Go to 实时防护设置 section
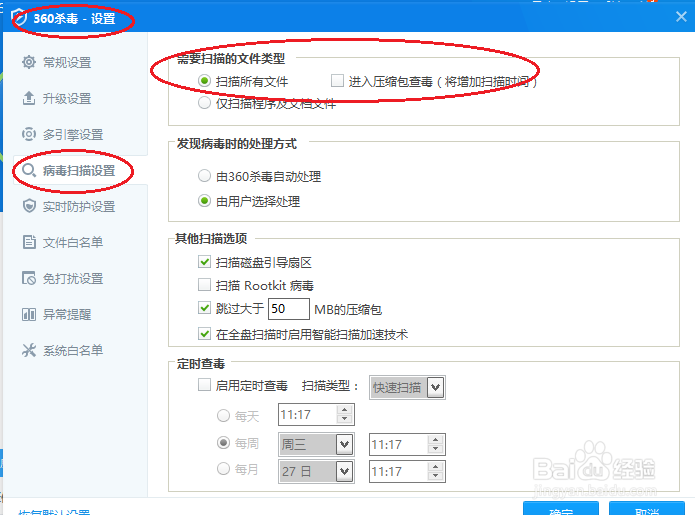The width and height of the screenshot is (695, 515). point(79,207)
